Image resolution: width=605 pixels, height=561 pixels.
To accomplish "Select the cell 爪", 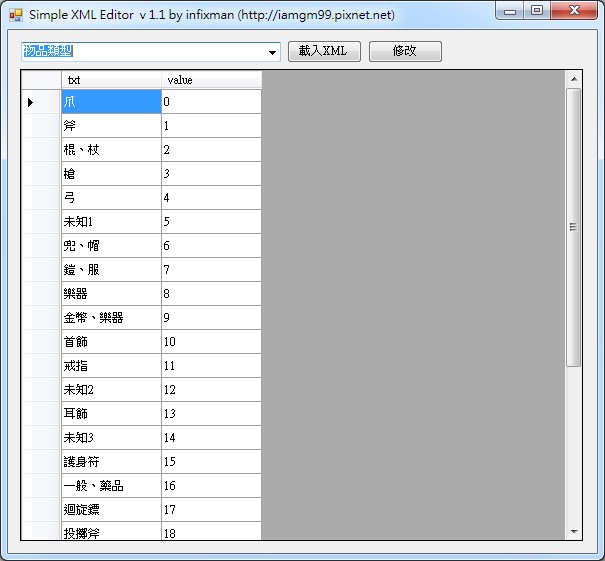I will point(111,102).
